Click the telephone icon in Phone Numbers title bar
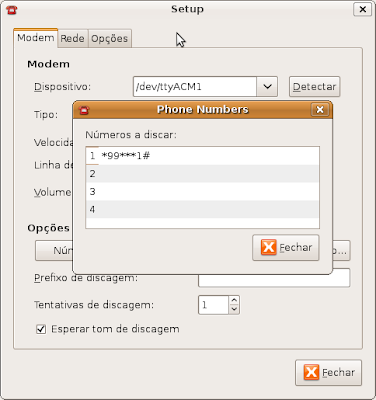376x400 pixels. [84, 110]
